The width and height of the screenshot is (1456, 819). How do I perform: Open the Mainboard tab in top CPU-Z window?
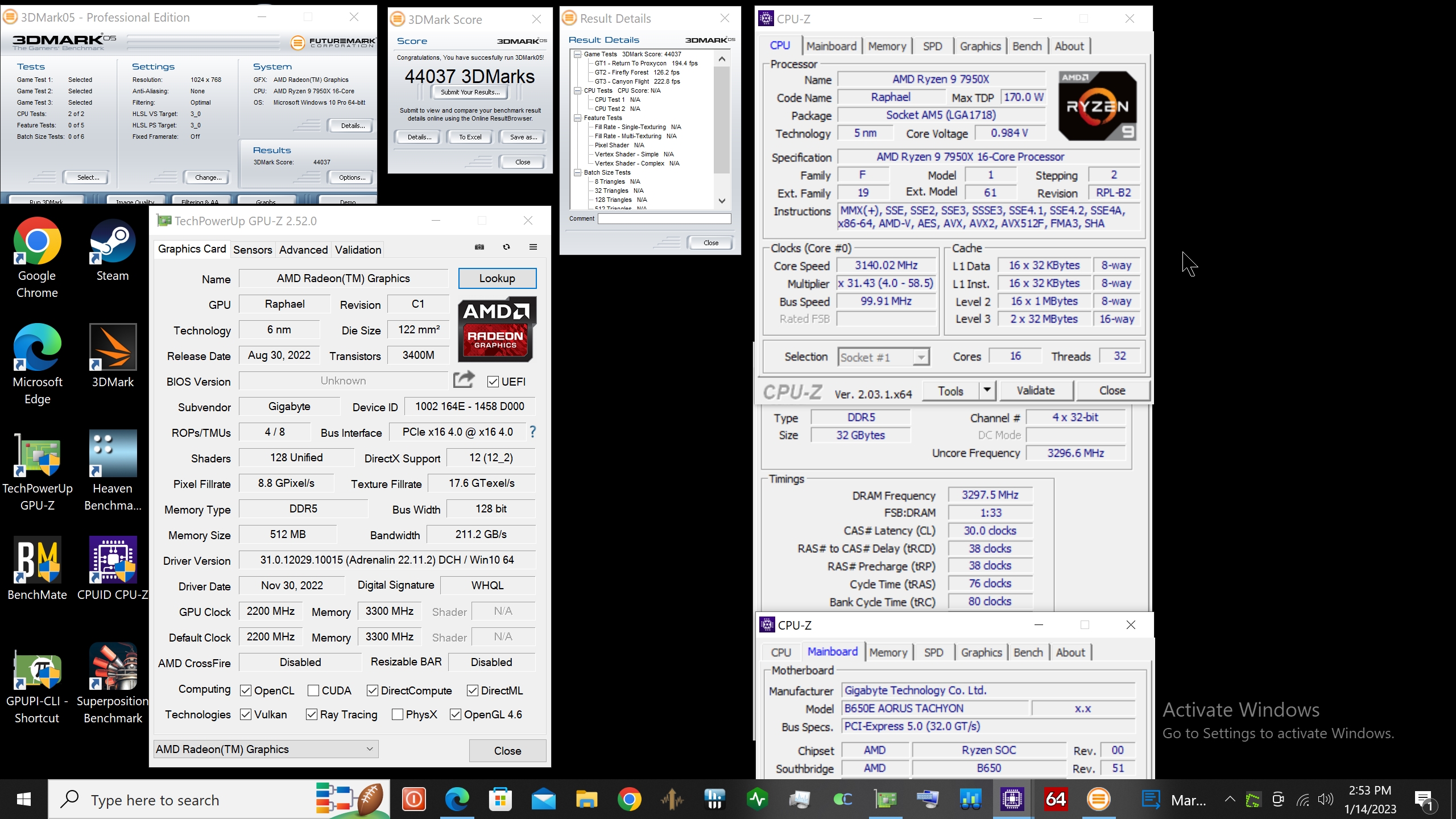pyautogui.click(x=831, y=46)
